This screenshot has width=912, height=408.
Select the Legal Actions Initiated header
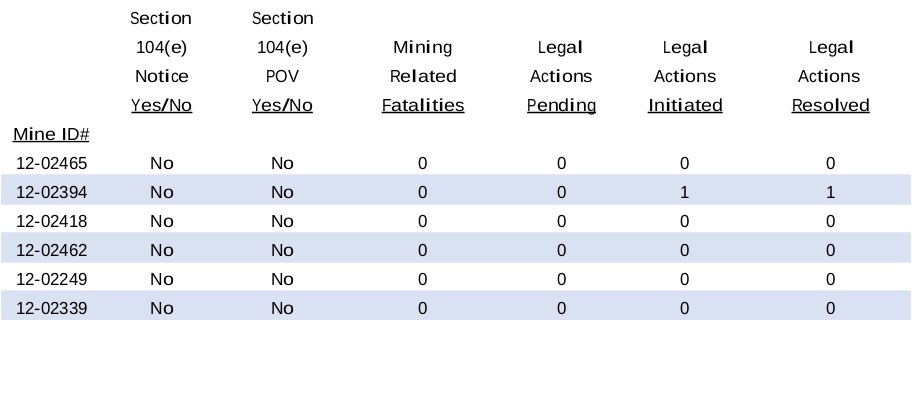point(685,76)
